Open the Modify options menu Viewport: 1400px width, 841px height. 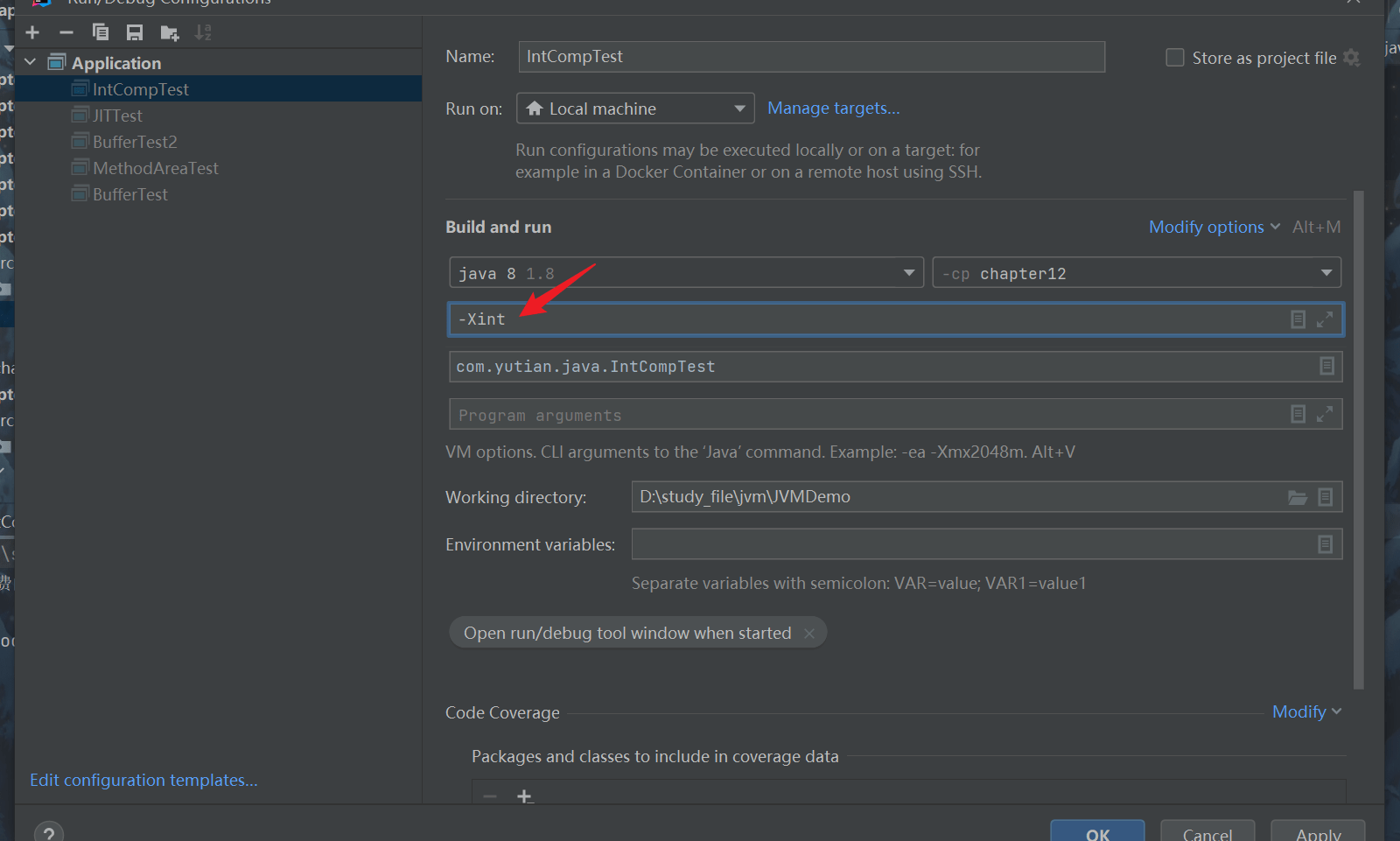pyautogui.click(x=1213, y=227)
